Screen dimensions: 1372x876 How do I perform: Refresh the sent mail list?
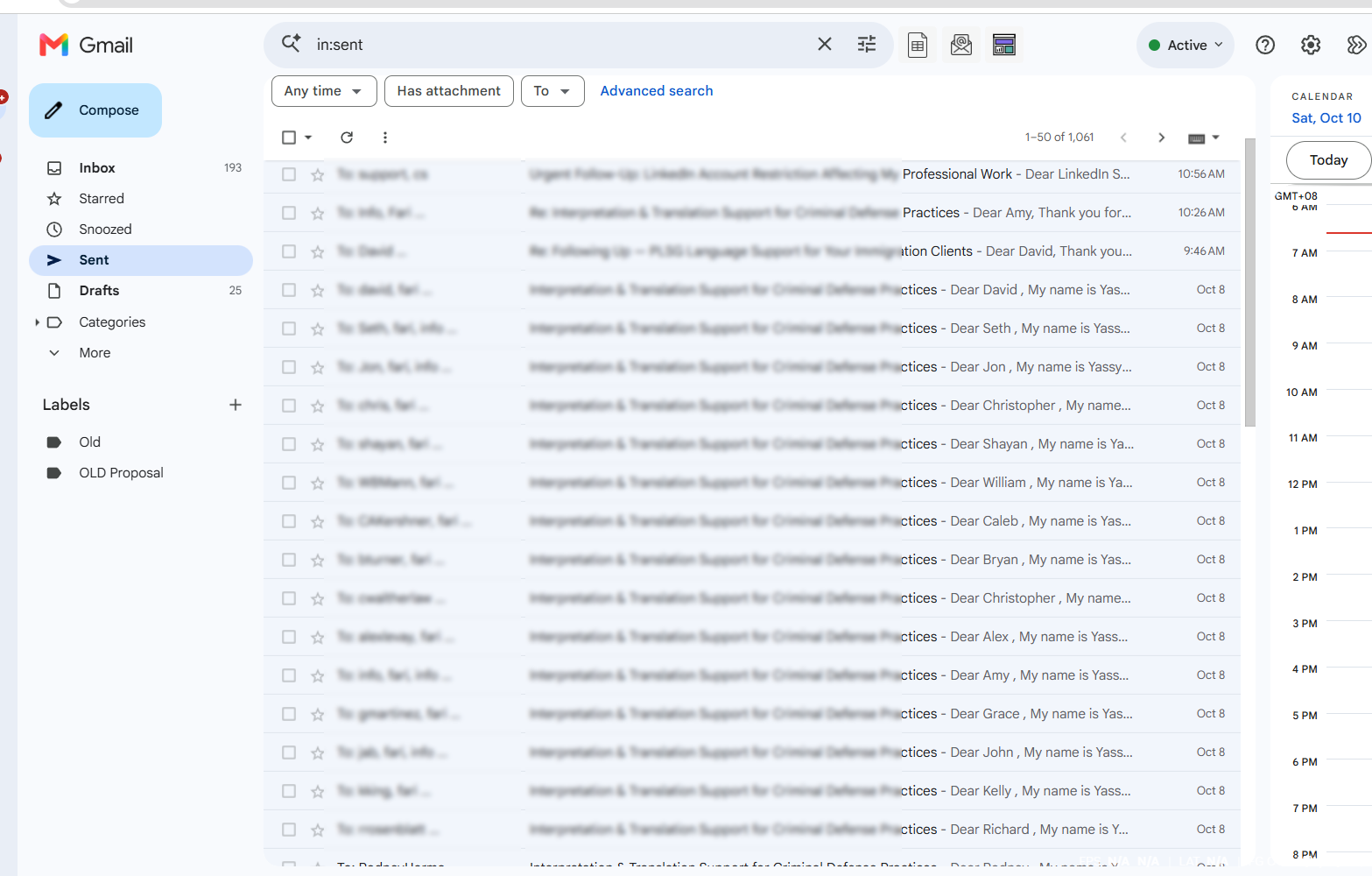click(x=347, y=138)
